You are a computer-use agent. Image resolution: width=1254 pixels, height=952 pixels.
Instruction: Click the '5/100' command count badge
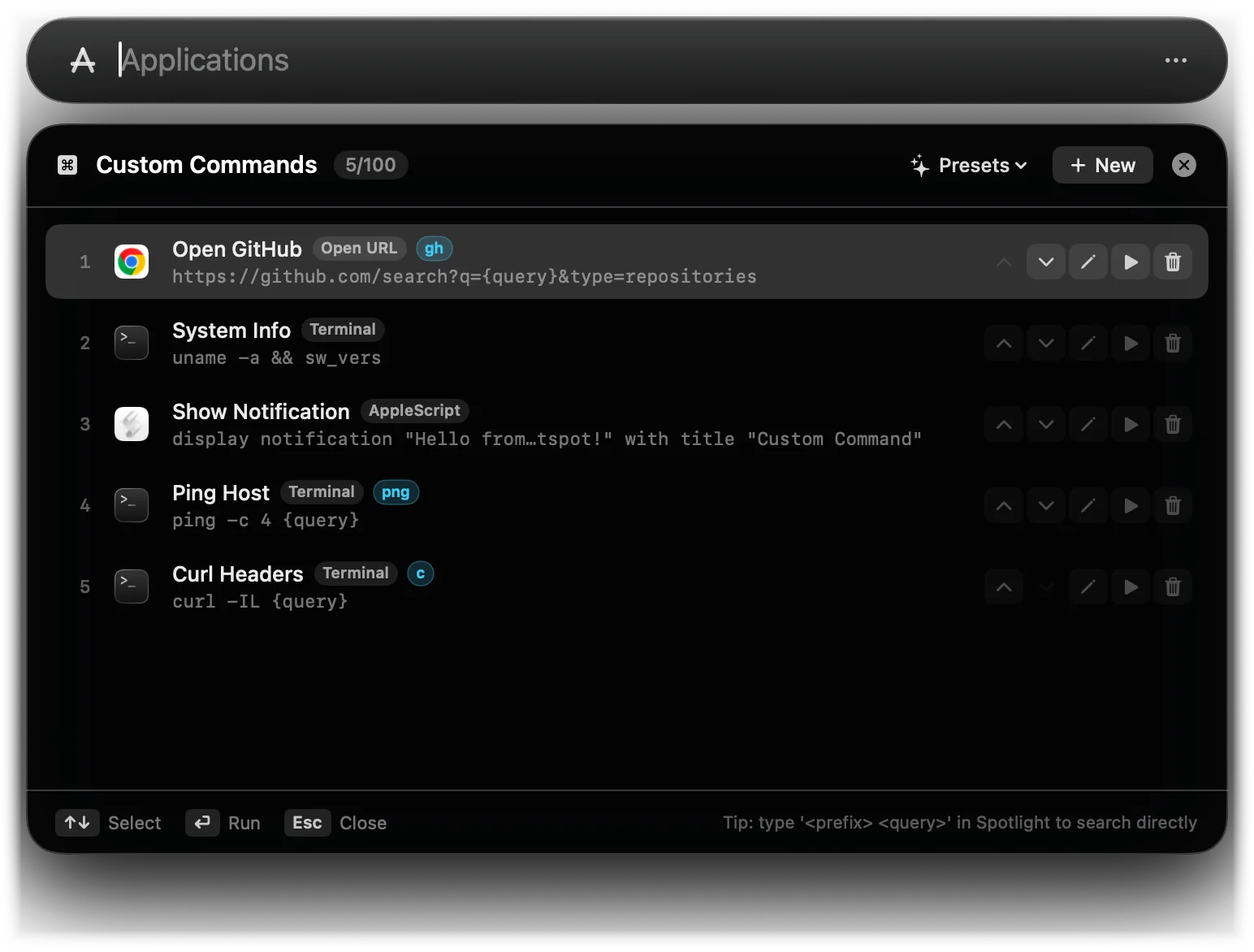[x=371, y=165]
